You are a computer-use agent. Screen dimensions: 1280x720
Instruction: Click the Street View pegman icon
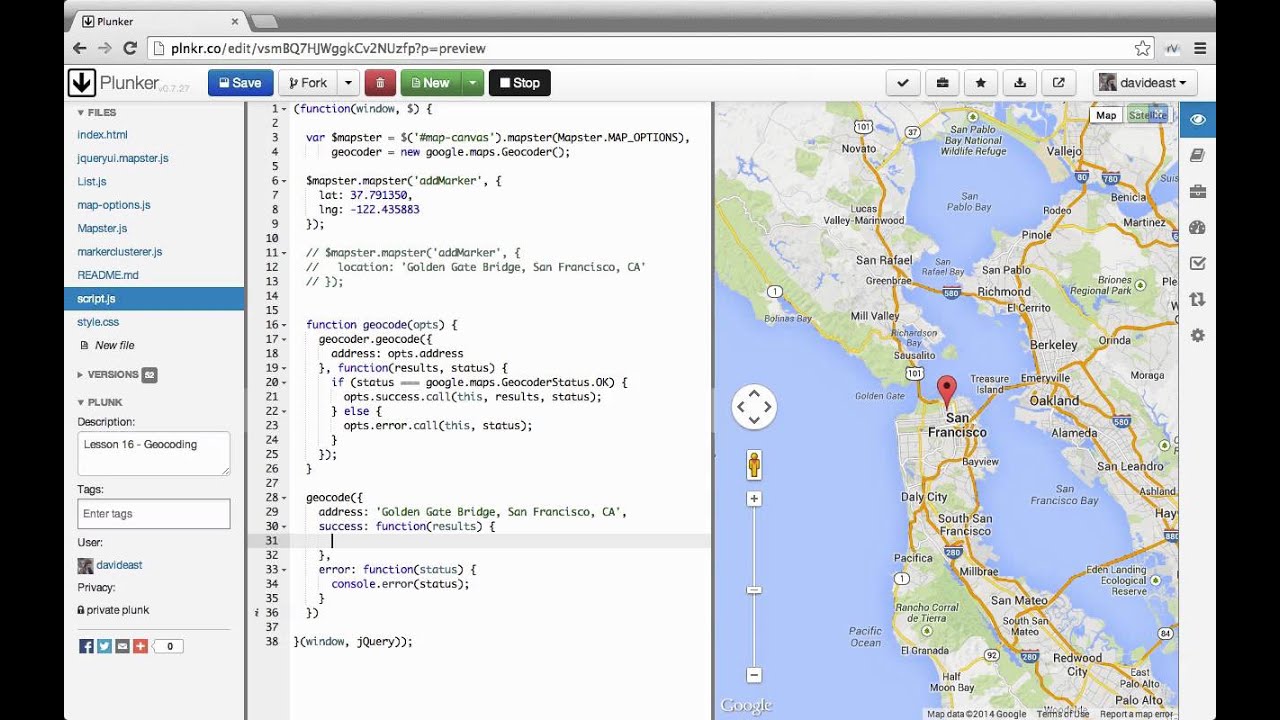coord(754,465)
